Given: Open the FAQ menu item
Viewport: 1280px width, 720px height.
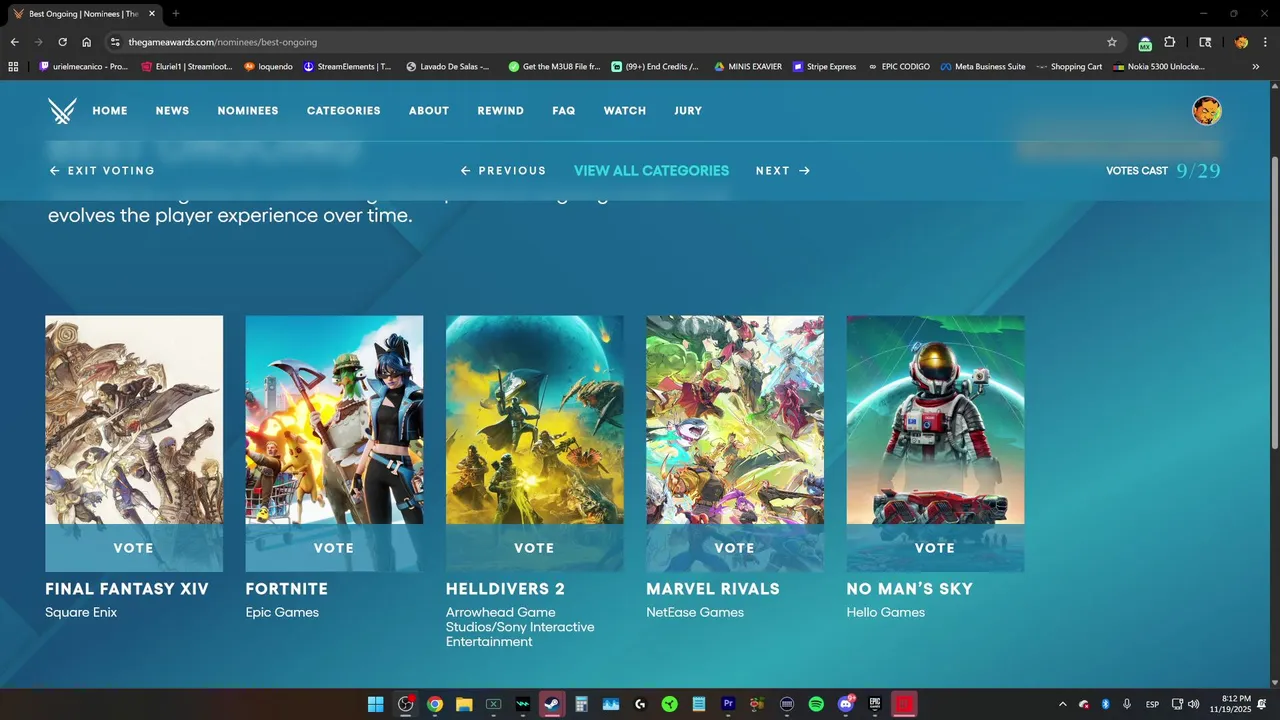Looking at the screenshot, I should [x=564, y=111].
